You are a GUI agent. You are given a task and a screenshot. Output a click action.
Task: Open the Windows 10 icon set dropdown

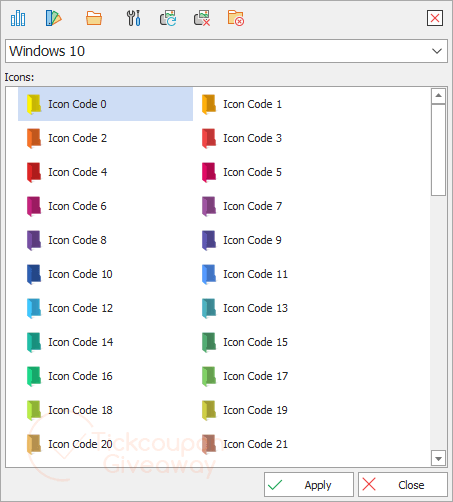[226, 51]
